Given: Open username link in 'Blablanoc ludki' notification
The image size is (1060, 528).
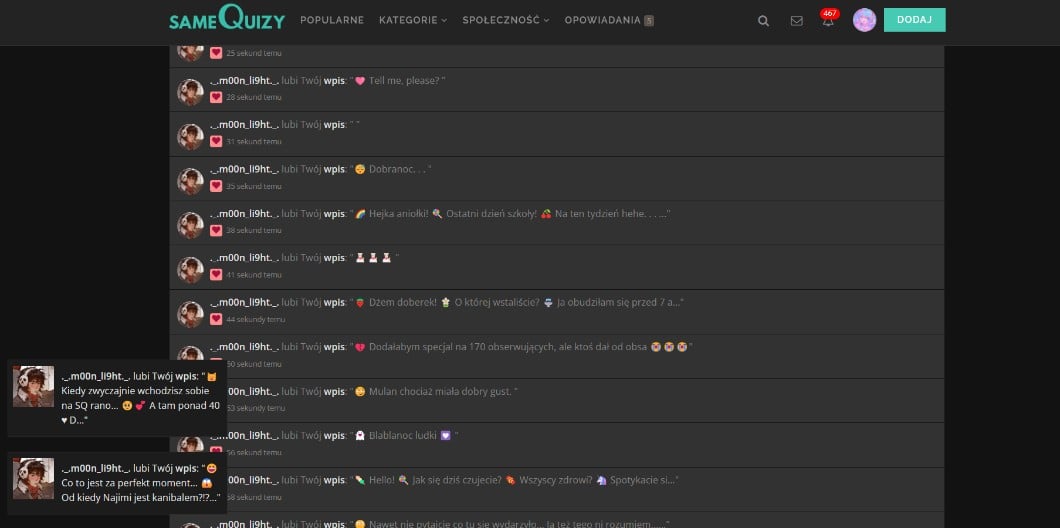Looking at the screenshot, I should pos(244,435).
